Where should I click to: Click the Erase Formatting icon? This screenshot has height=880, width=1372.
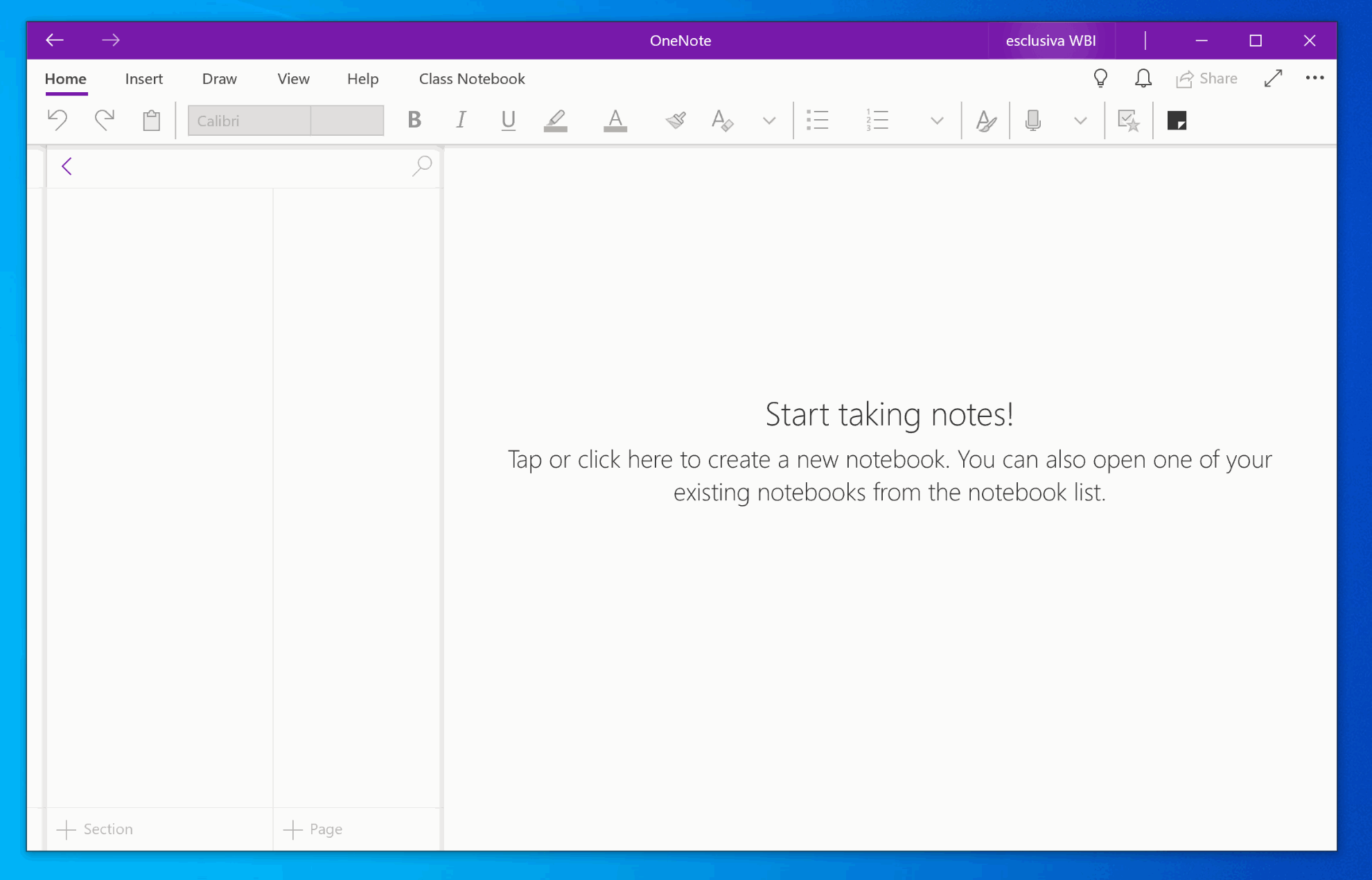pos(723,120)
